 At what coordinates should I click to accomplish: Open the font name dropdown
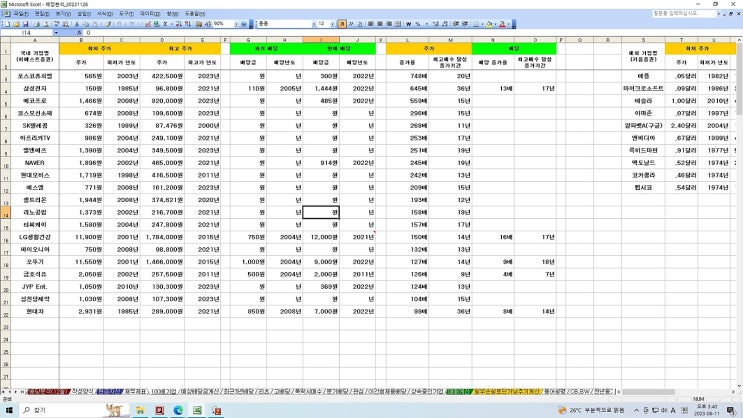(314, 24)
